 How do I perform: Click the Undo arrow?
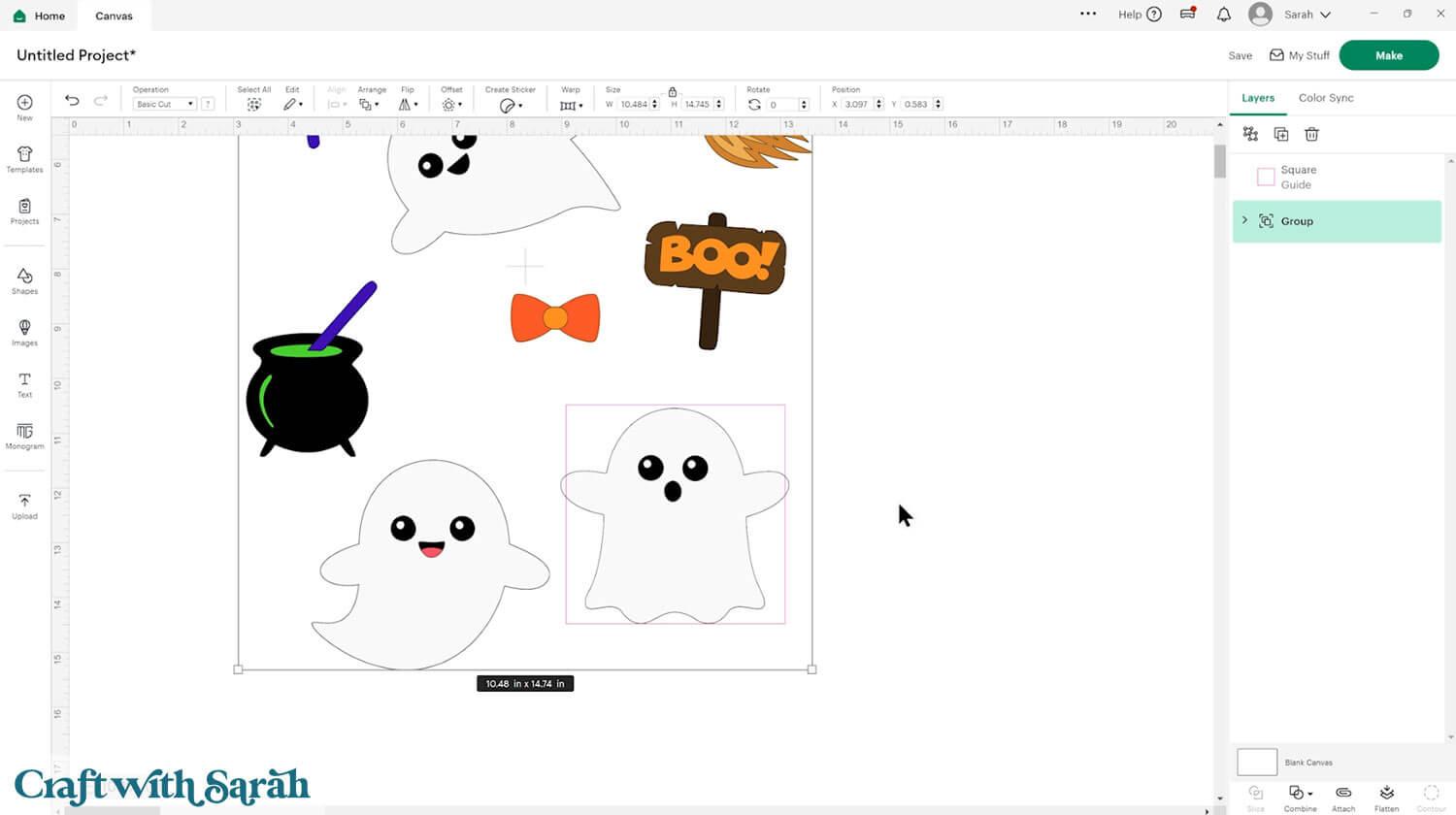click(x=72, y=101)
